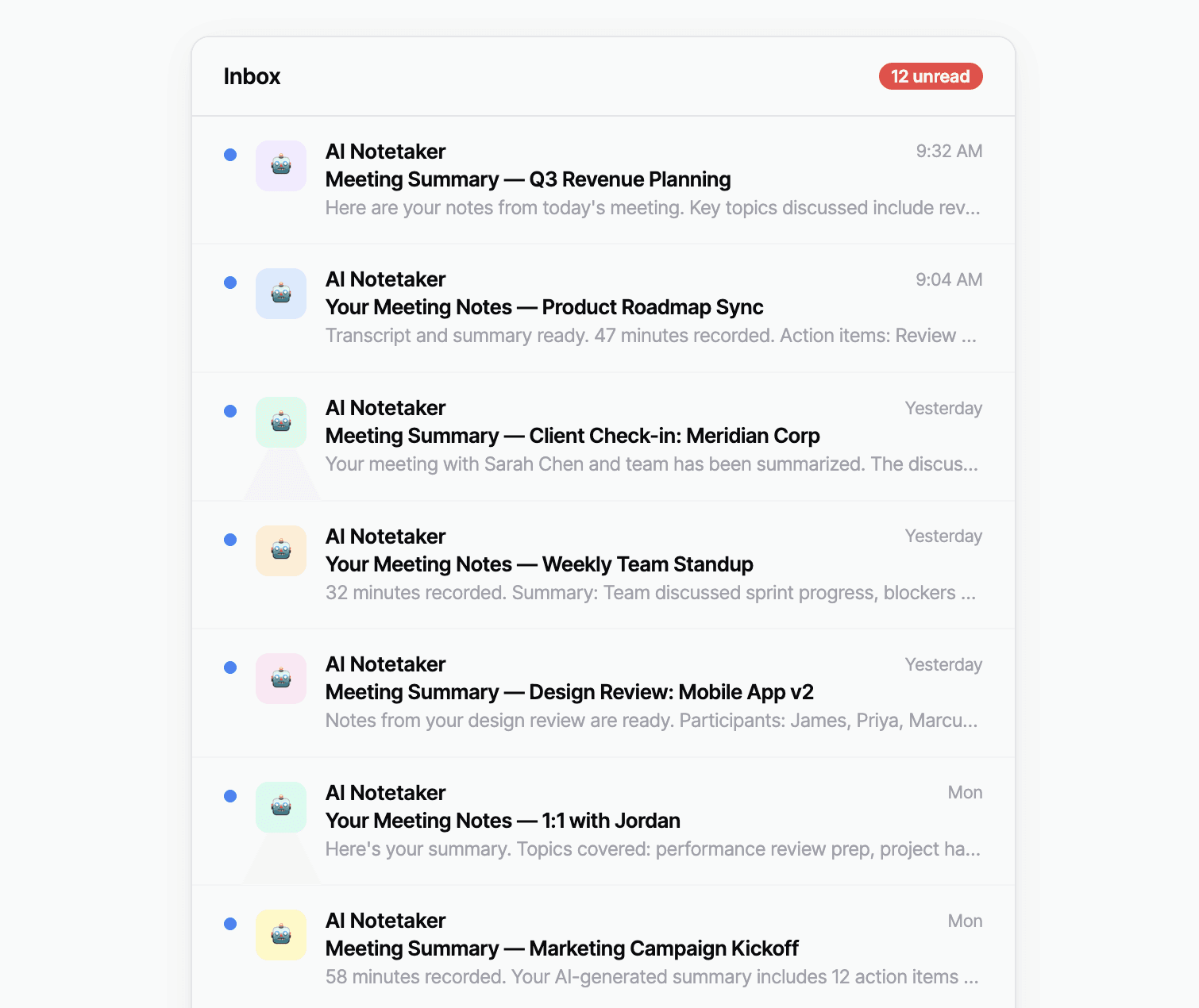Open Meeting Summary — Q3 Revenue Planning subject
The height and width of the screenshot is (1008, 1199).
tap(528, 179)
